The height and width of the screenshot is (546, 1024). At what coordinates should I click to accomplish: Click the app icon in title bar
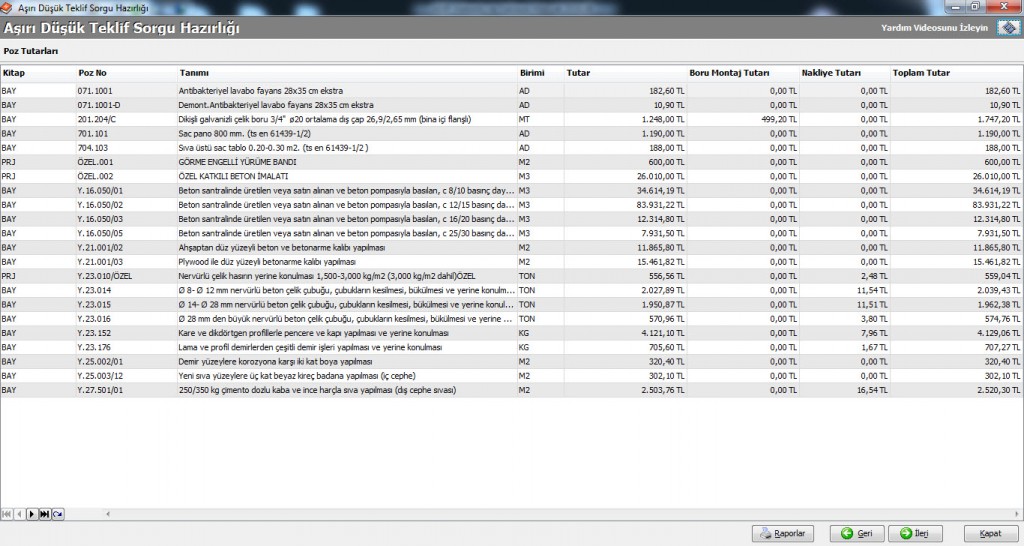(8, 7)
